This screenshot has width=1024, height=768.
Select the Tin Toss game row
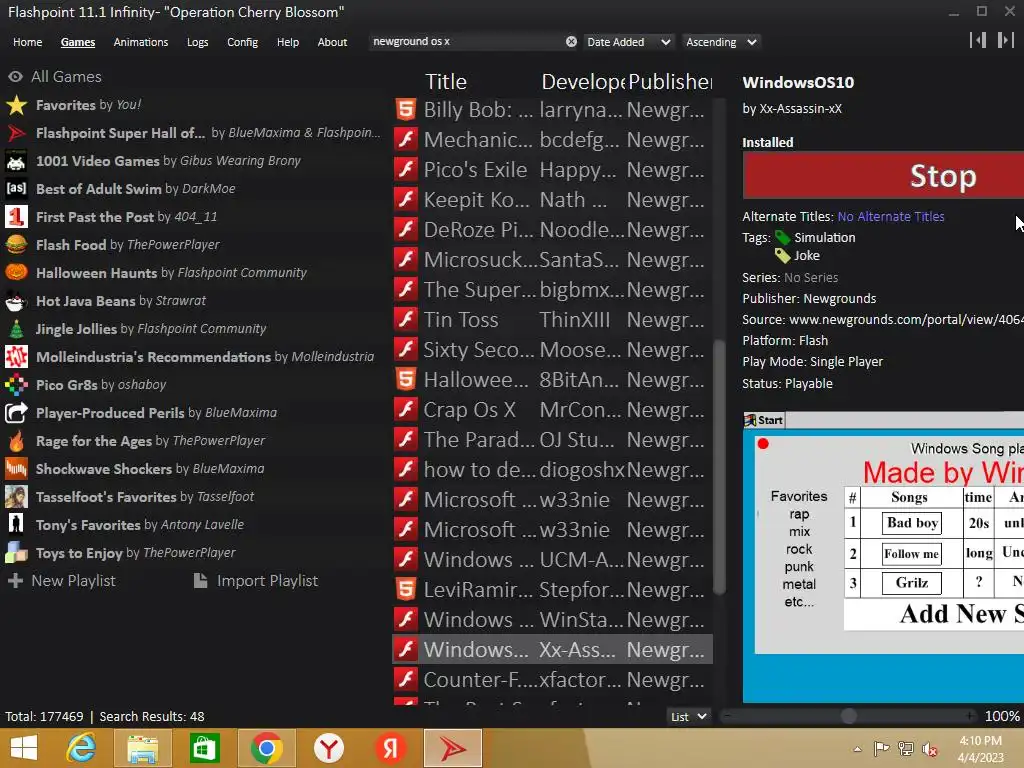(552, 319)
